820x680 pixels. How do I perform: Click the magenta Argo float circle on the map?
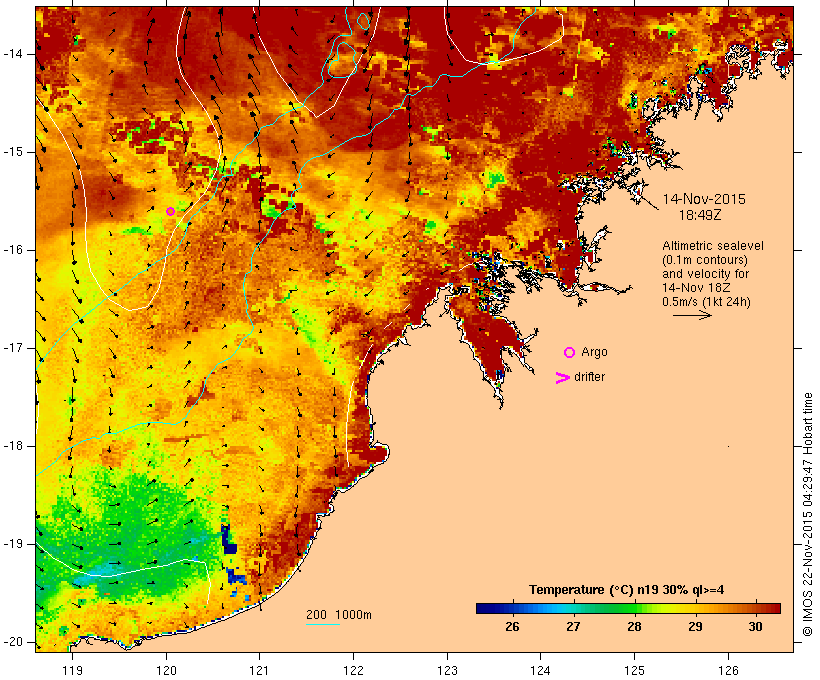[x=170, y=211]
